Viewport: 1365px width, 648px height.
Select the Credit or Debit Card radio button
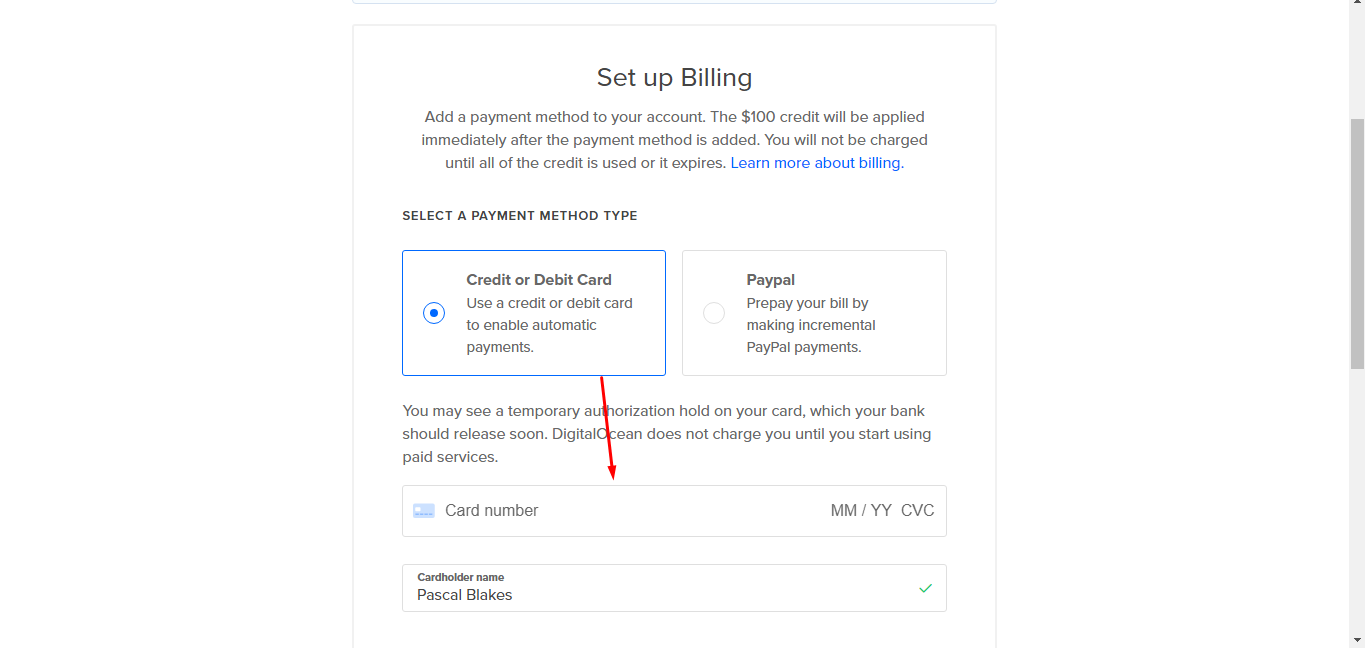coord(433,313)
